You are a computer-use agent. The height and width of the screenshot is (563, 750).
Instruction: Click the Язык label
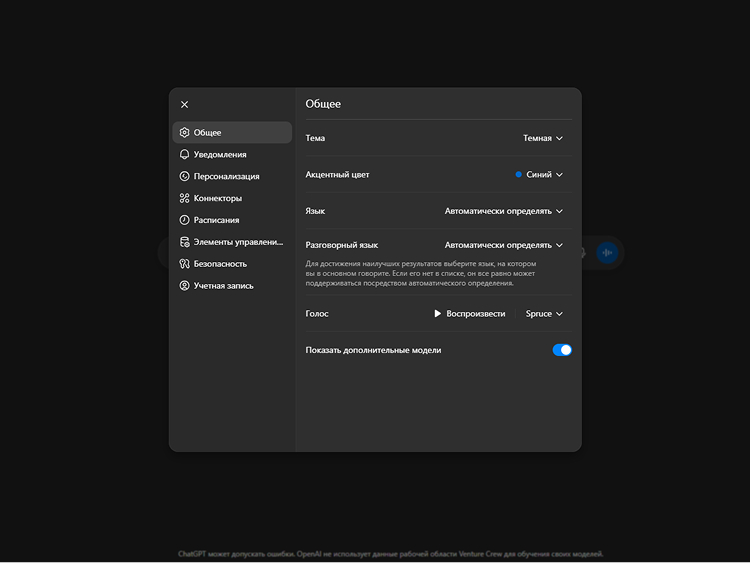click(x=315, y=211)
